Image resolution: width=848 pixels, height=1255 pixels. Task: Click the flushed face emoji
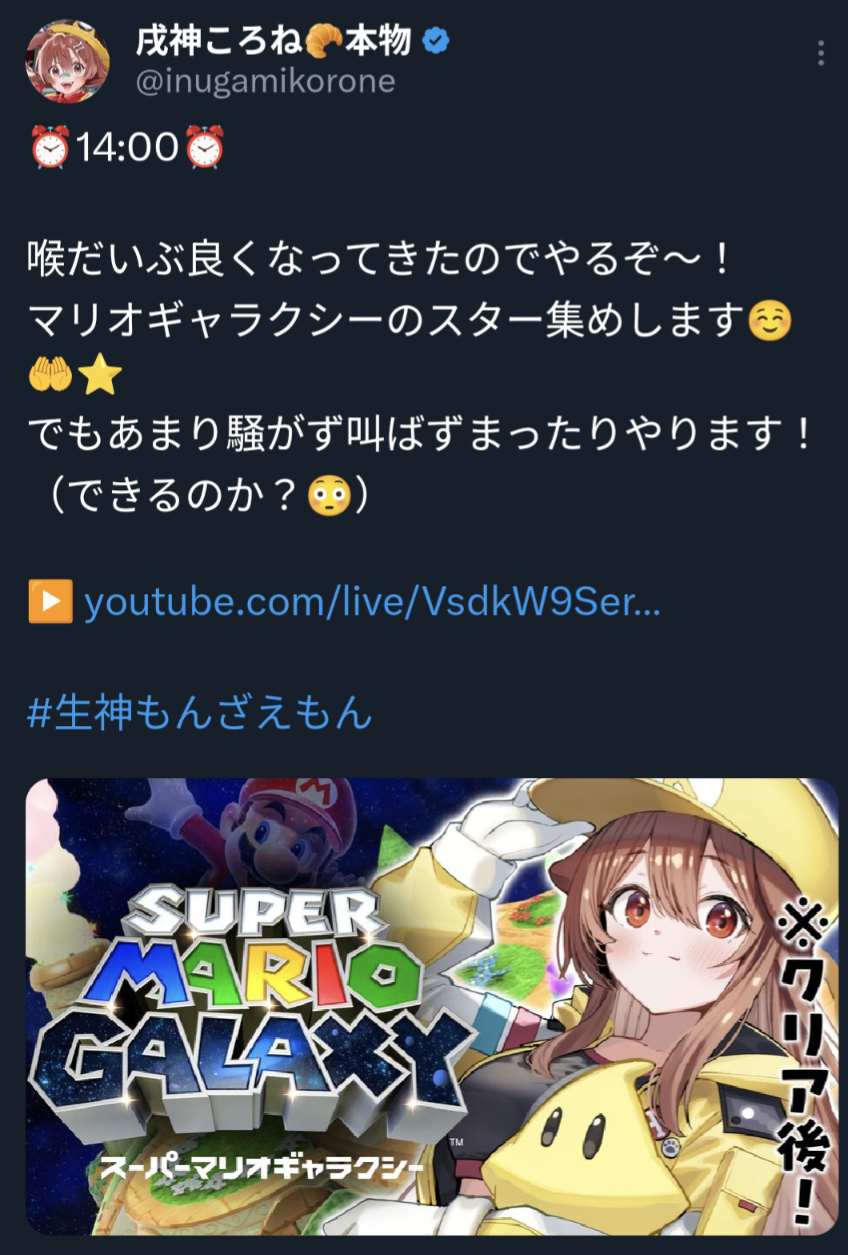tap(328, 496)
